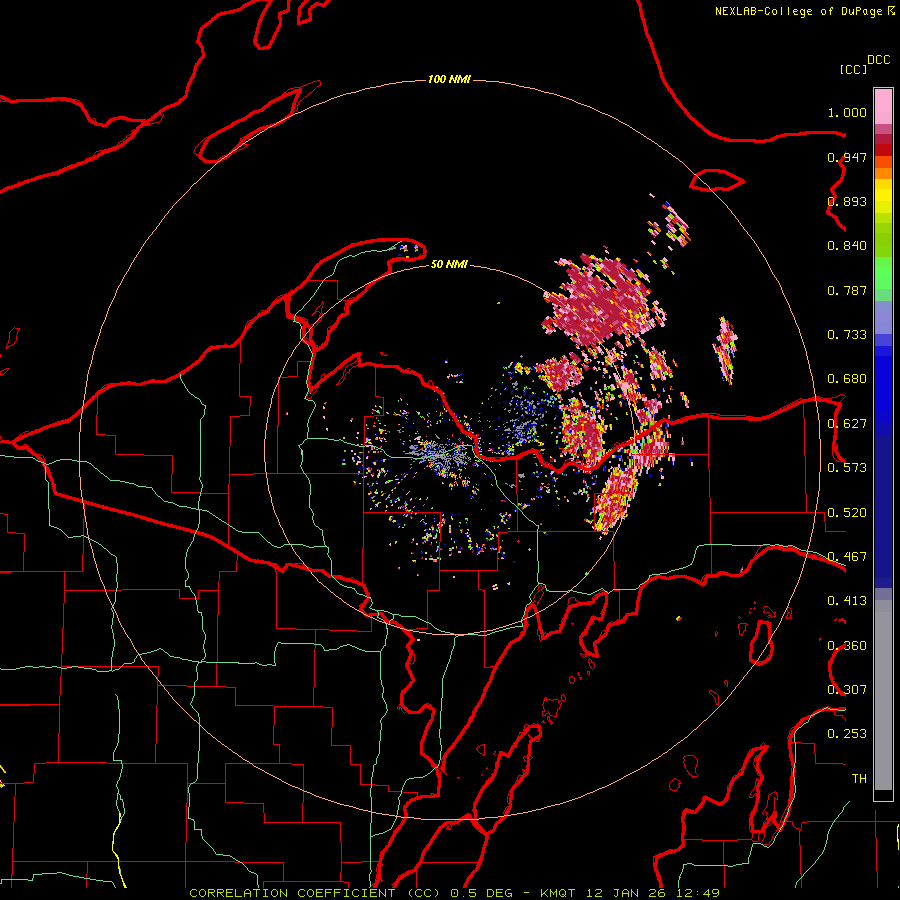Click the 0.5 DEG elevation angle text
900x900 pixels.
(482, 893)
